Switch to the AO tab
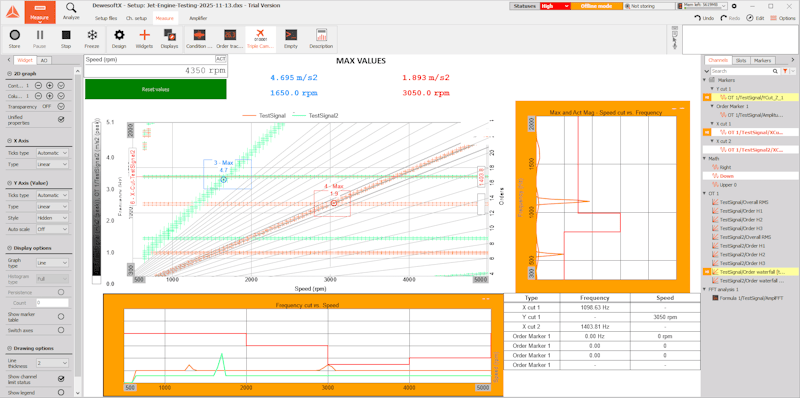The width and height of the screenshot is (800, 398). pyautogui.click(x=44, y=60)
